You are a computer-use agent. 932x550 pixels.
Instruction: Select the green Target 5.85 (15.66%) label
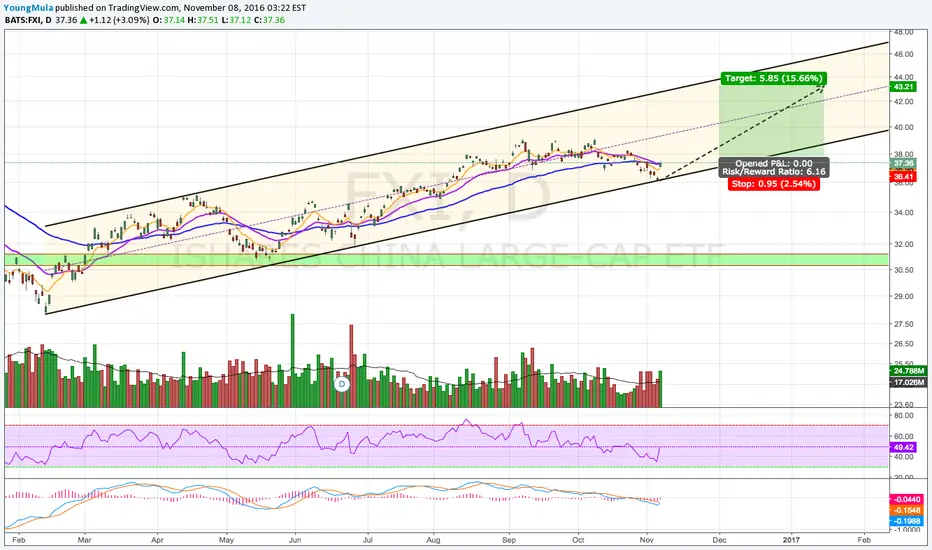(773, 78)
